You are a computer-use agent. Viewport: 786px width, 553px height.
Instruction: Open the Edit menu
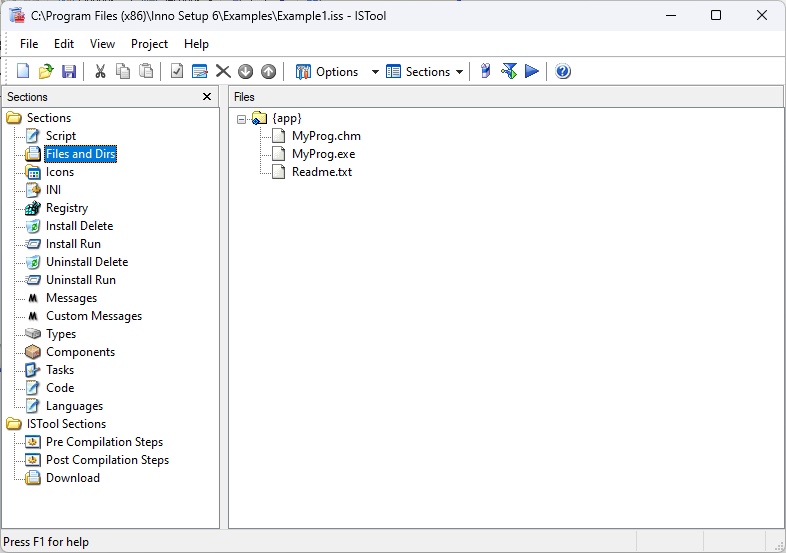[x=64, y=44]
